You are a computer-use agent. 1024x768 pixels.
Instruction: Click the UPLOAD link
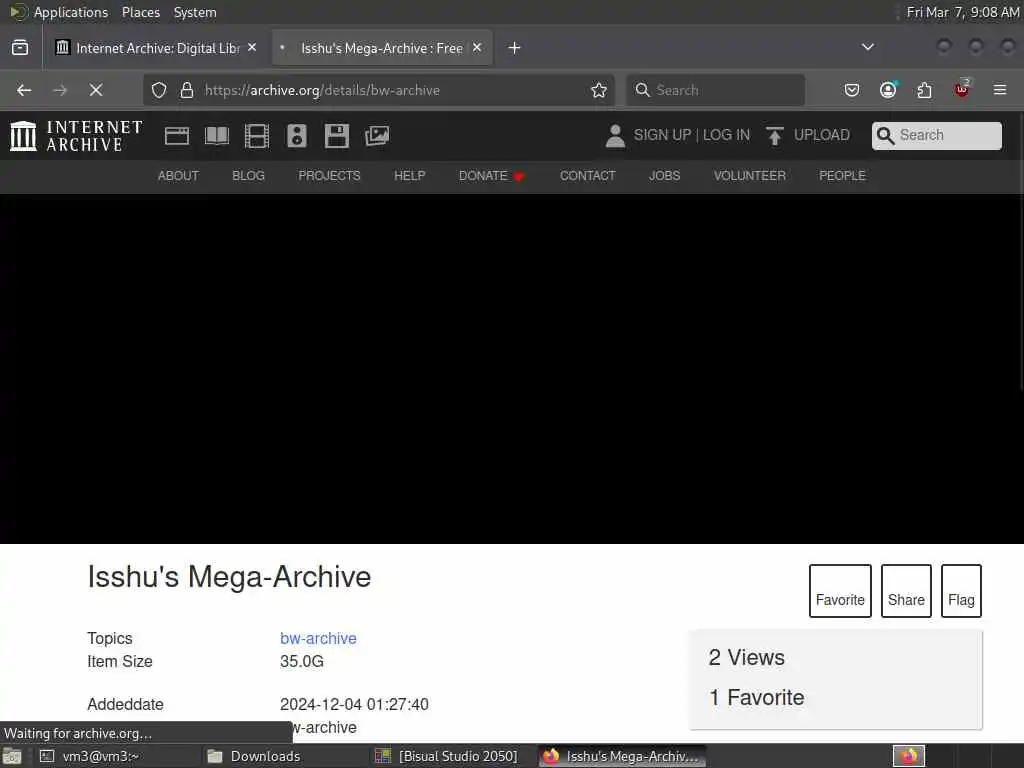(822, 135)
